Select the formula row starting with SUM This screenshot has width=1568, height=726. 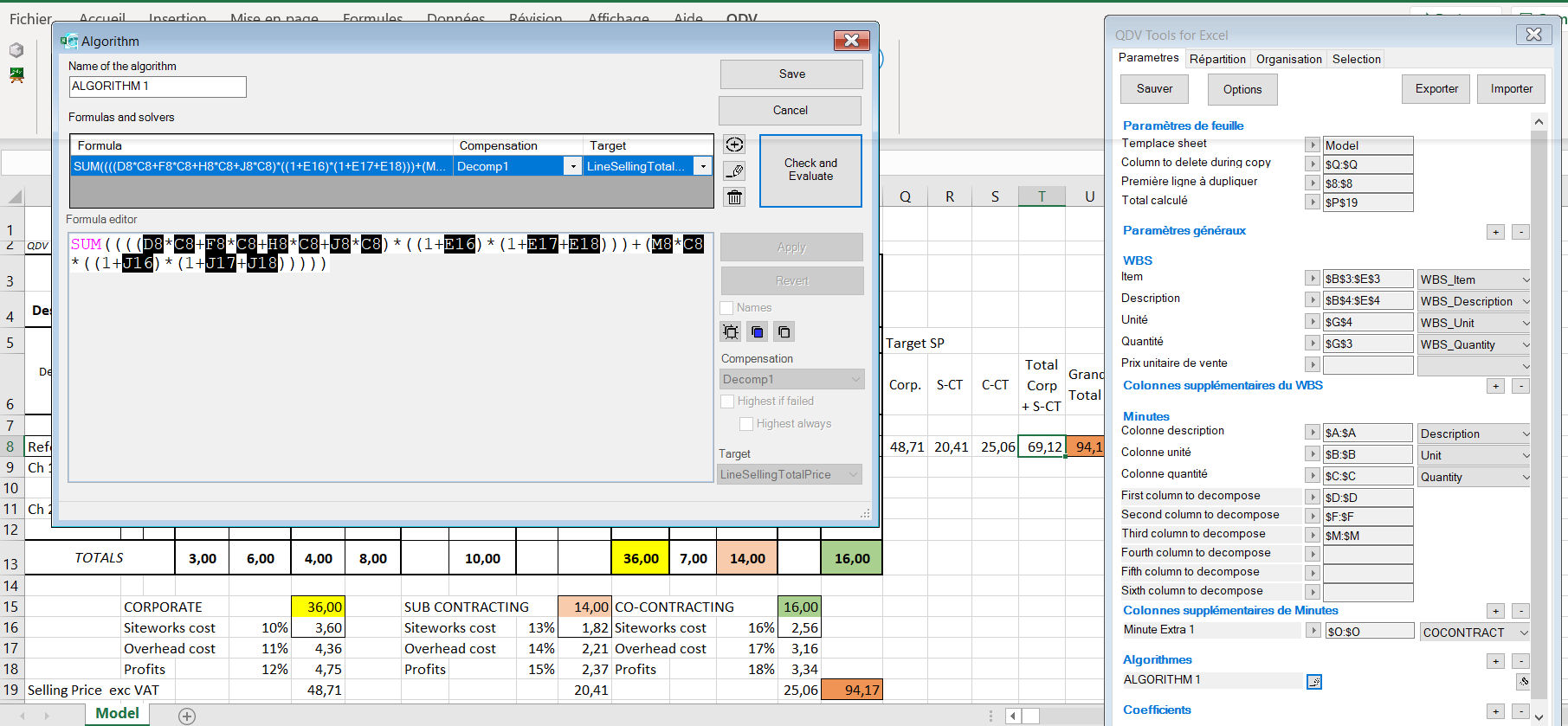[261, 166]
